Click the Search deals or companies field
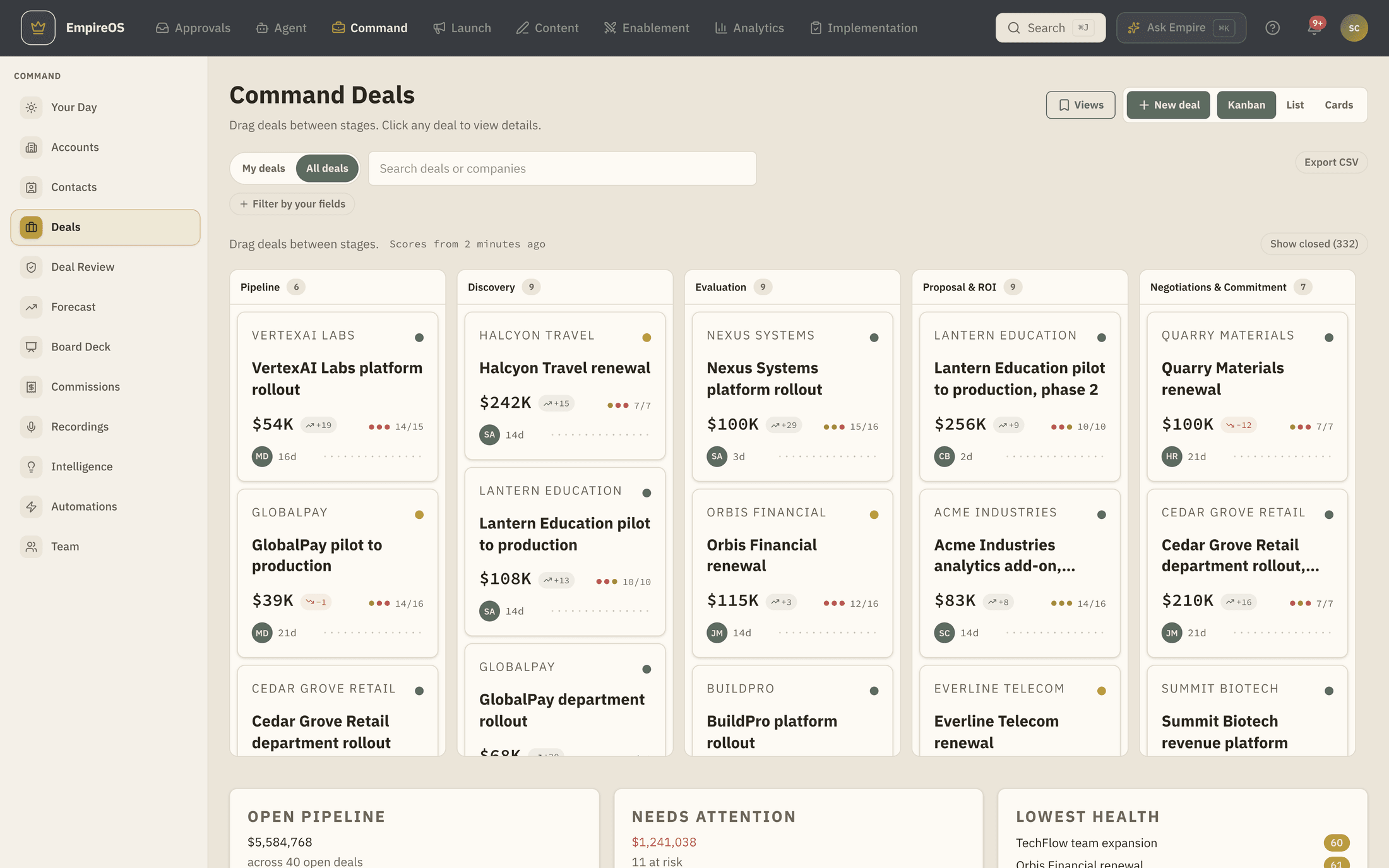Viewport: 1389px width, 868px height. click(x=562, y=169)
